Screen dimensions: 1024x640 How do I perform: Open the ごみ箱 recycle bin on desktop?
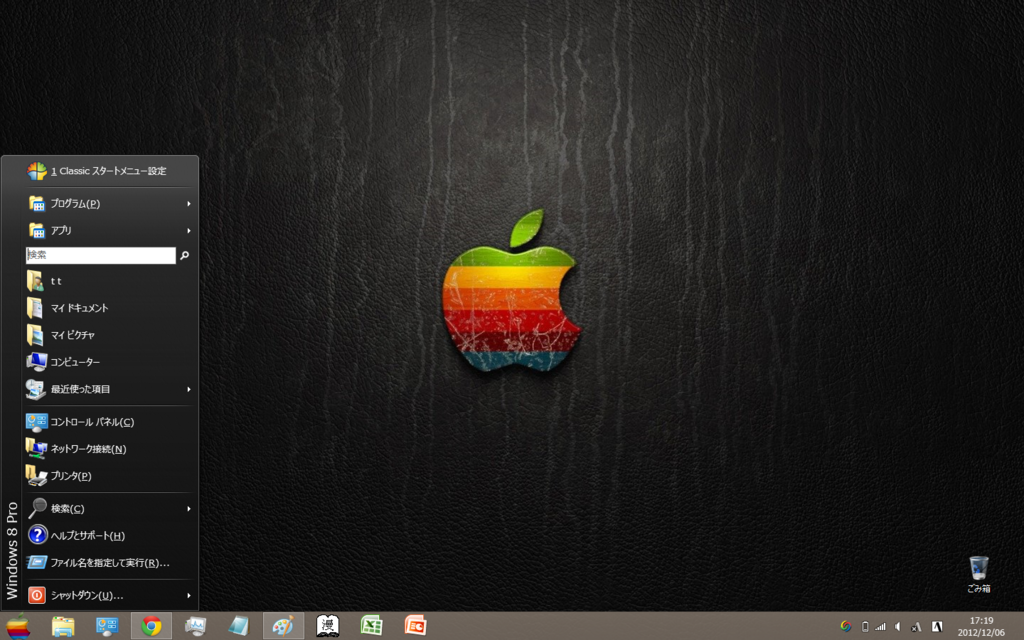click(x=978, y=574)
